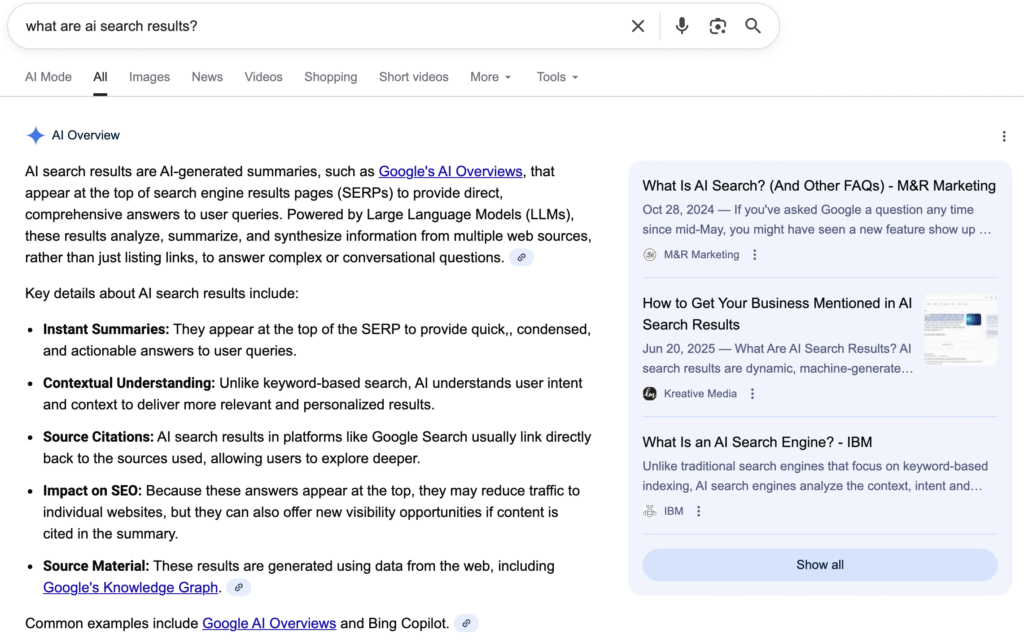
Task: Click the IBM favicon in the sidebar
Action: 651,510
